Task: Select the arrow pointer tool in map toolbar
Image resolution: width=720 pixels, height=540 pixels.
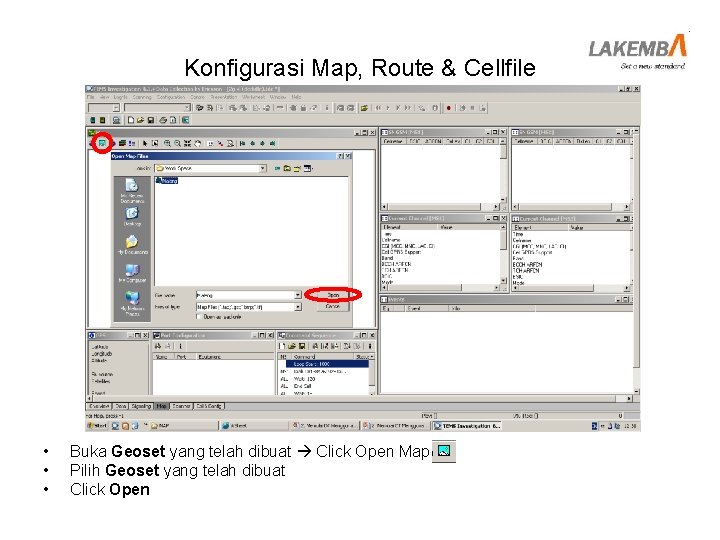Action: 145,143
